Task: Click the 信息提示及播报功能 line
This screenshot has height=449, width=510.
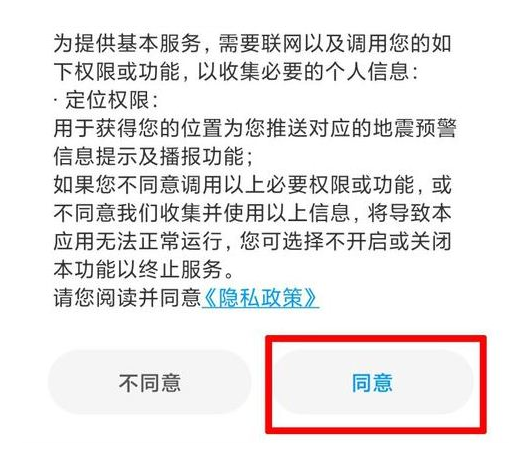Action: pyautogui.click(x=153, y=156)
